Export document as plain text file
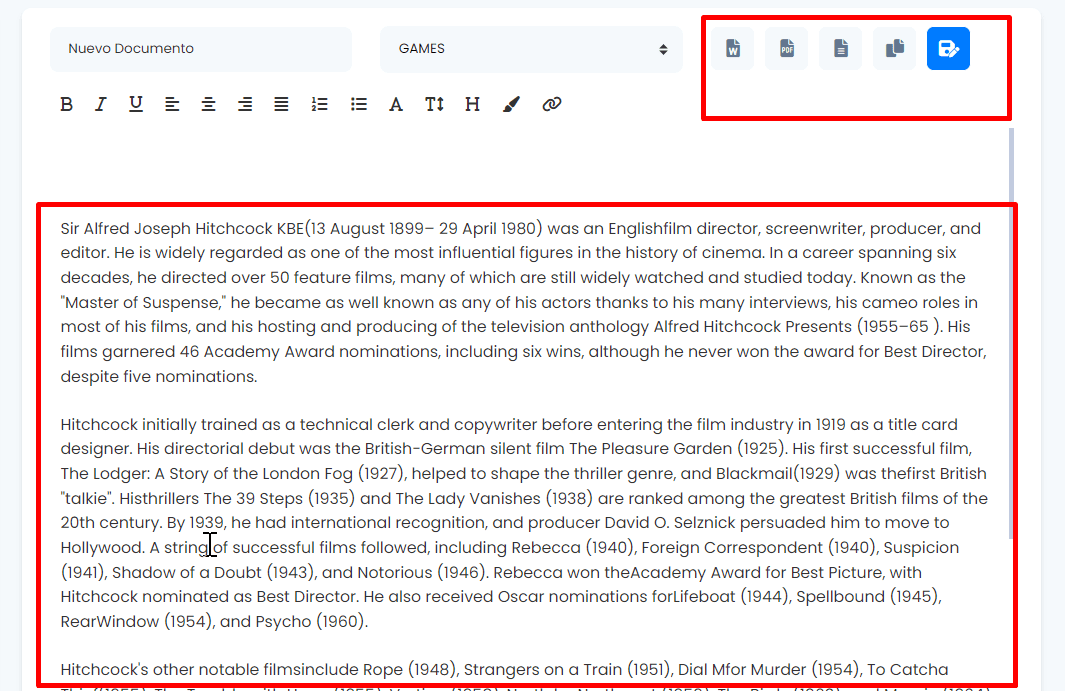This screenshot has width=1065, height=691. tap(841, 49)
